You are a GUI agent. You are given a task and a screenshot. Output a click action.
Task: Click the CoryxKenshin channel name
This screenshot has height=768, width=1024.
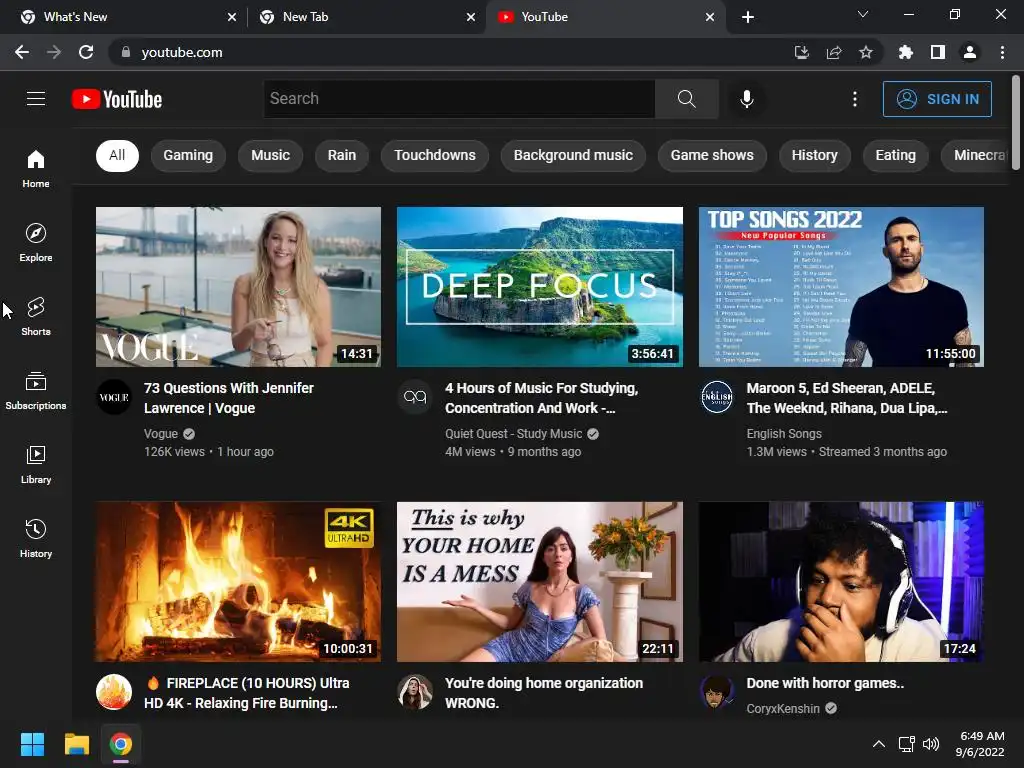click(x=783, y=709)
